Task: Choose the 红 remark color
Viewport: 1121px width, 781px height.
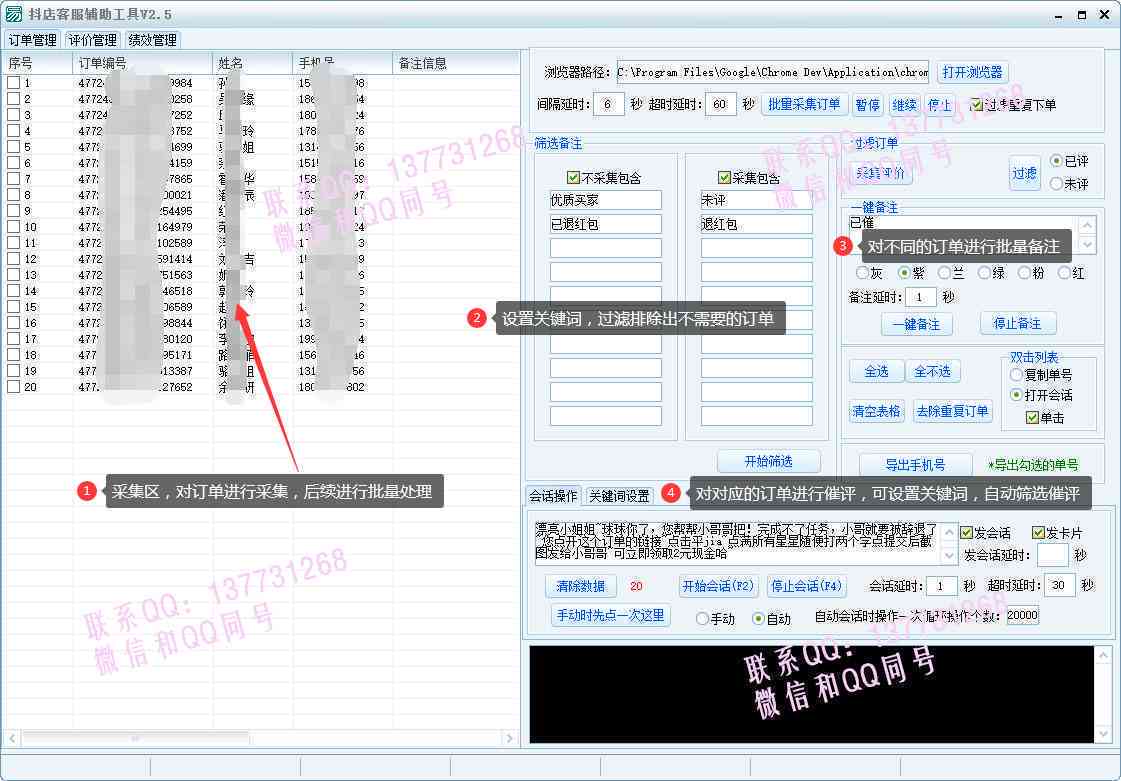Action: point(1064,272)
